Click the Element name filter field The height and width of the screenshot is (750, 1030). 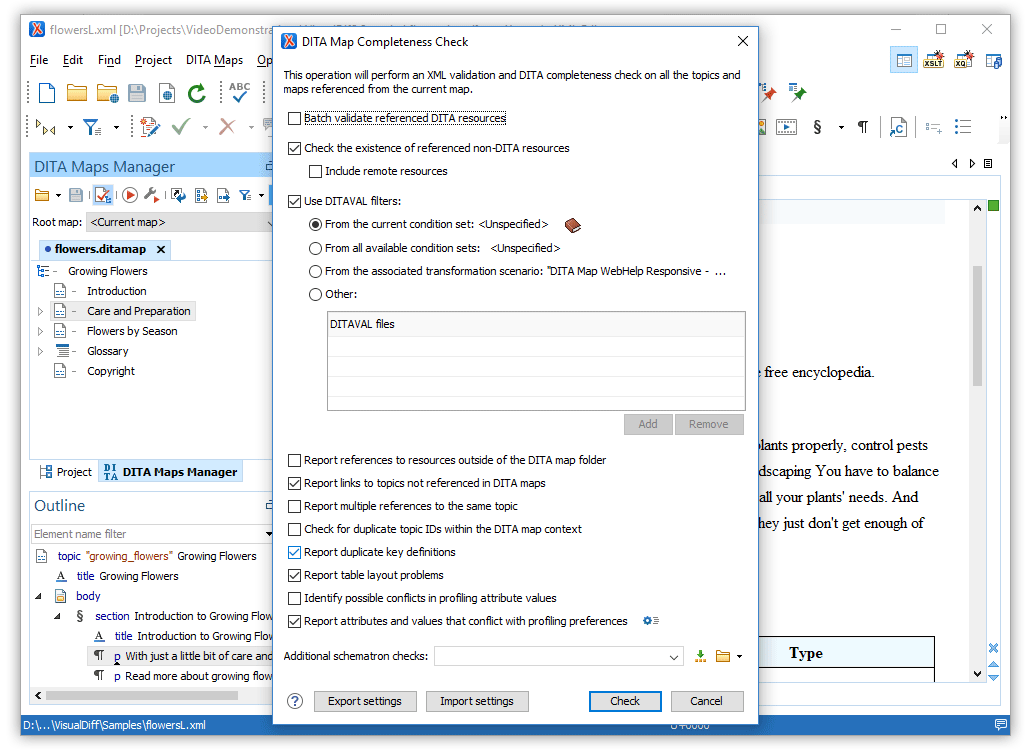point(147,534)
